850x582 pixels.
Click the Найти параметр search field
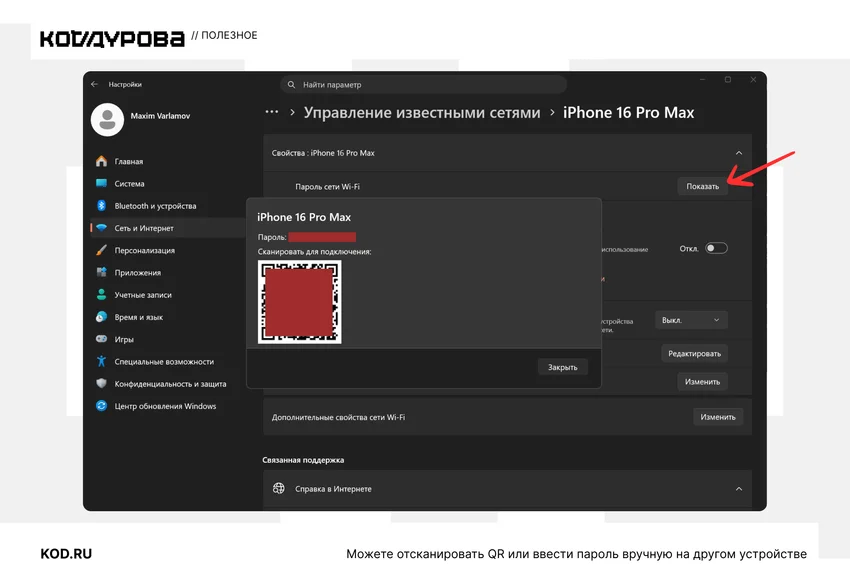(x=423, y=85)
